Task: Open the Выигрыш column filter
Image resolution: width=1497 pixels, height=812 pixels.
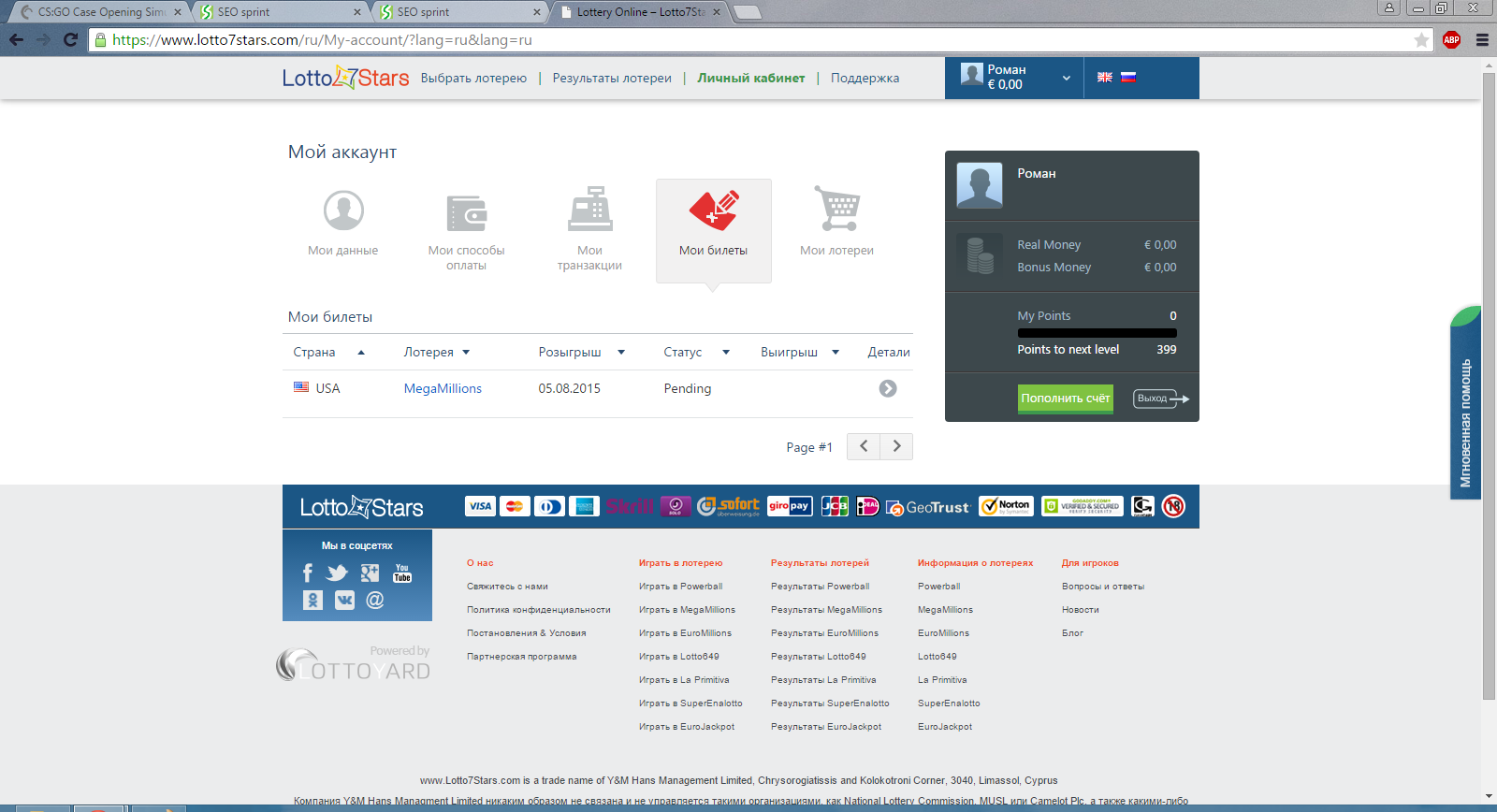Action: pos(836,353)
